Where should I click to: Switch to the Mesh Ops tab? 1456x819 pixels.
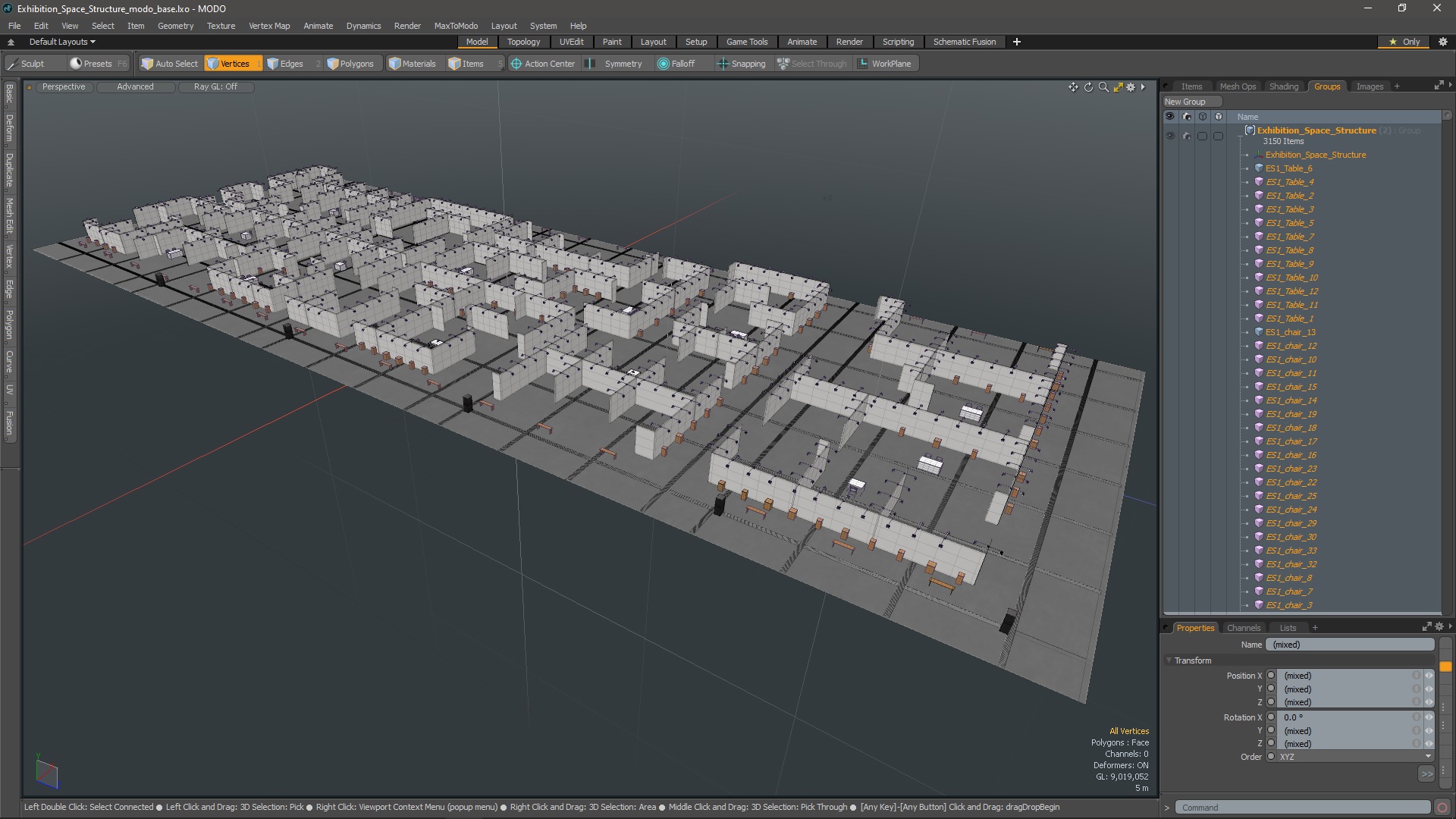1238,86
